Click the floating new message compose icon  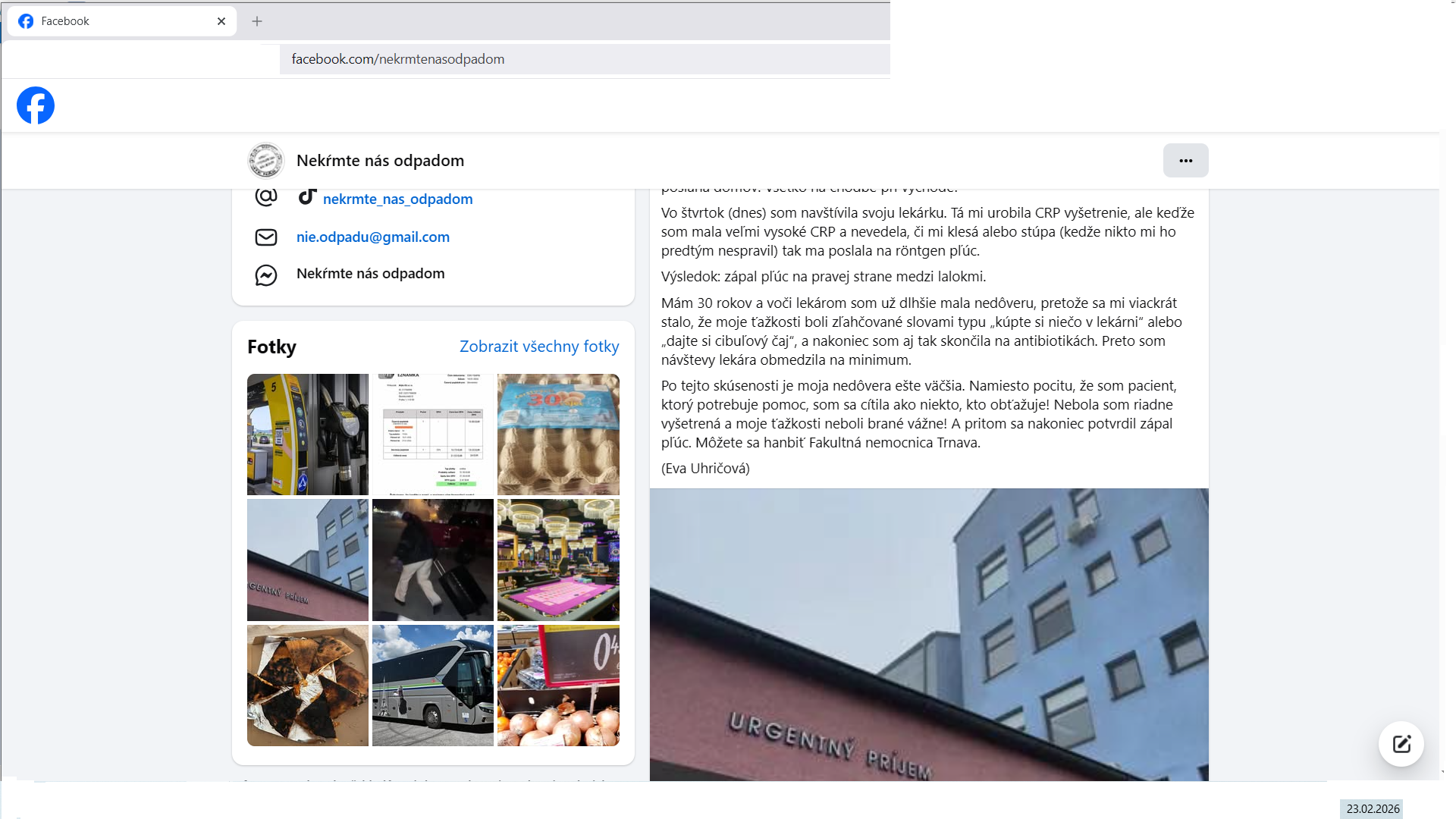pos(1401,744)
